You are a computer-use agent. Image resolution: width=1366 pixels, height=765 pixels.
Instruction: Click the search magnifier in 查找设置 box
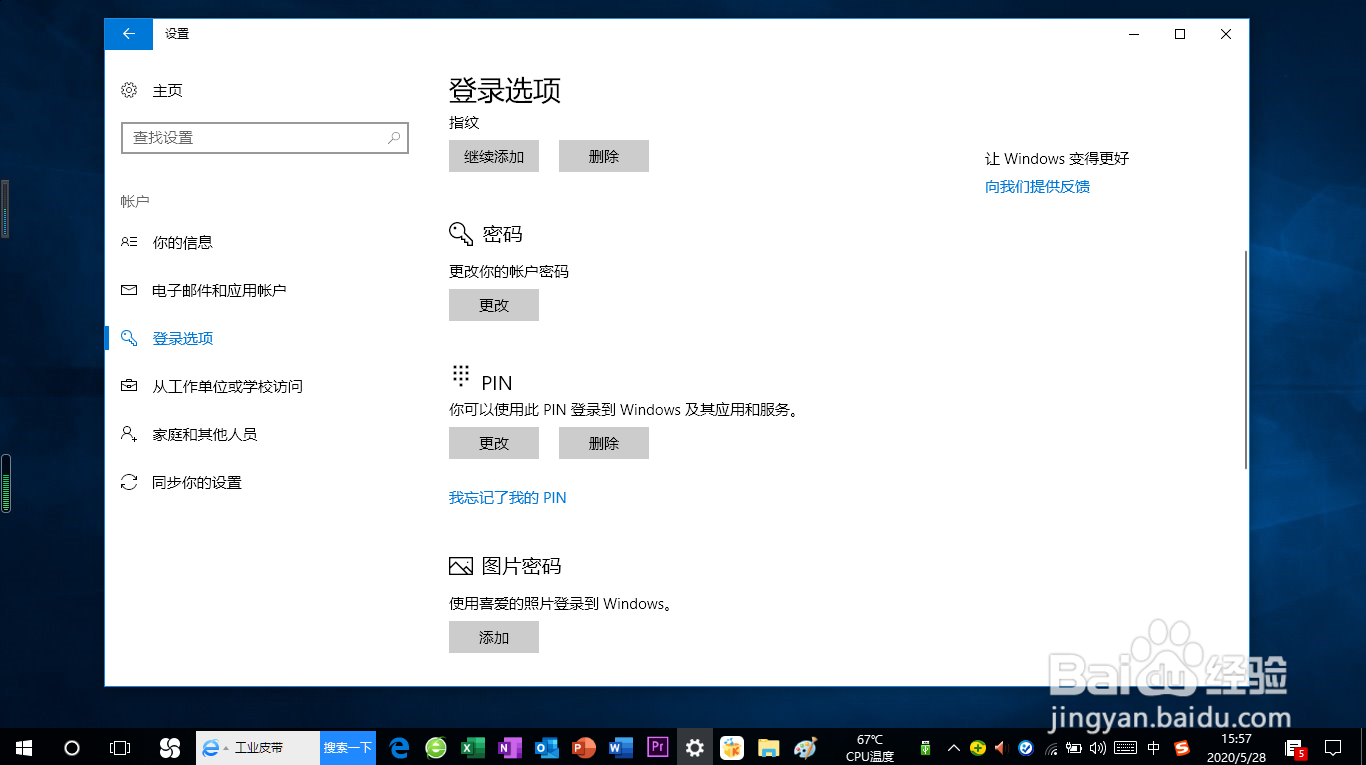click(395, 138)
